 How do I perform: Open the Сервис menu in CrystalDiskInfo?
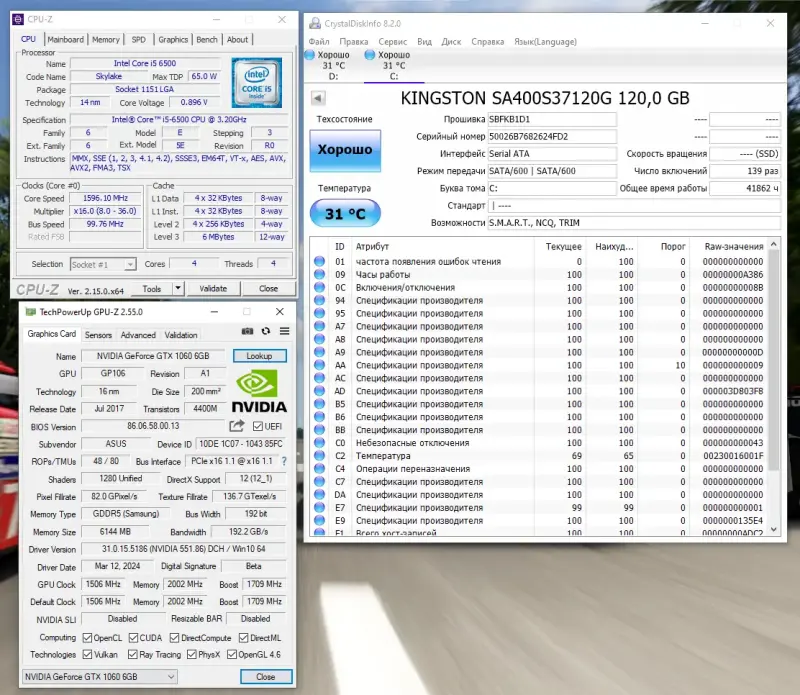click(x=392, y=41)
